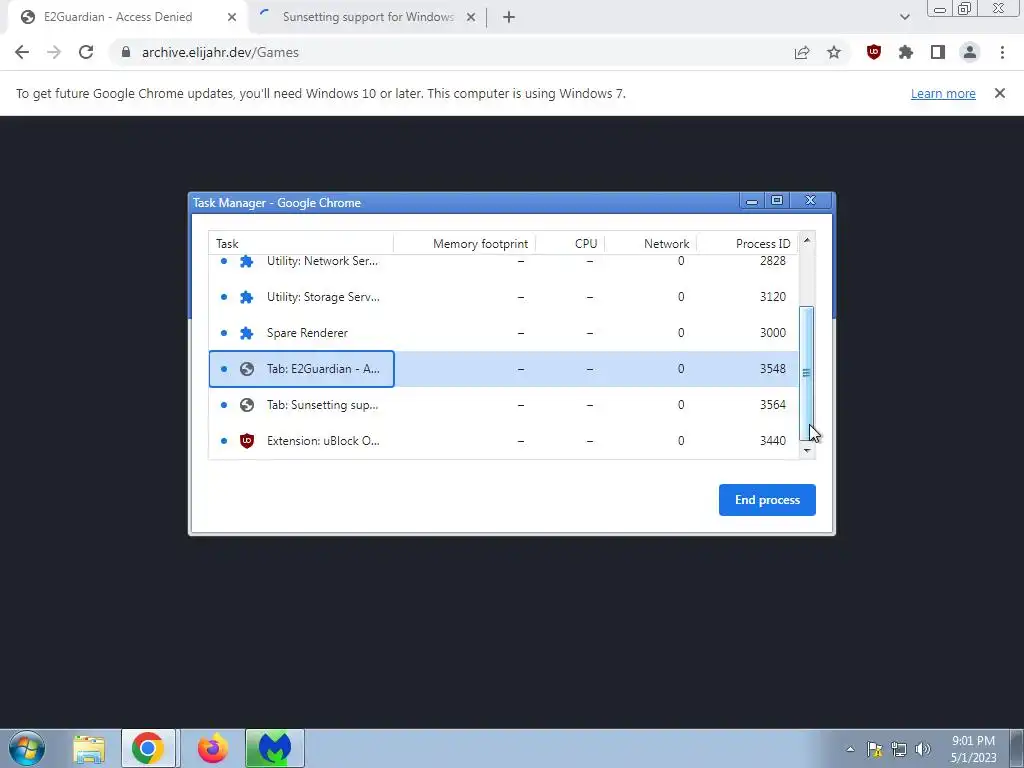The image size is (1024, 768).
Task: Click the globe icon of Sunsetting task row
Action: (x=246, y=405)
